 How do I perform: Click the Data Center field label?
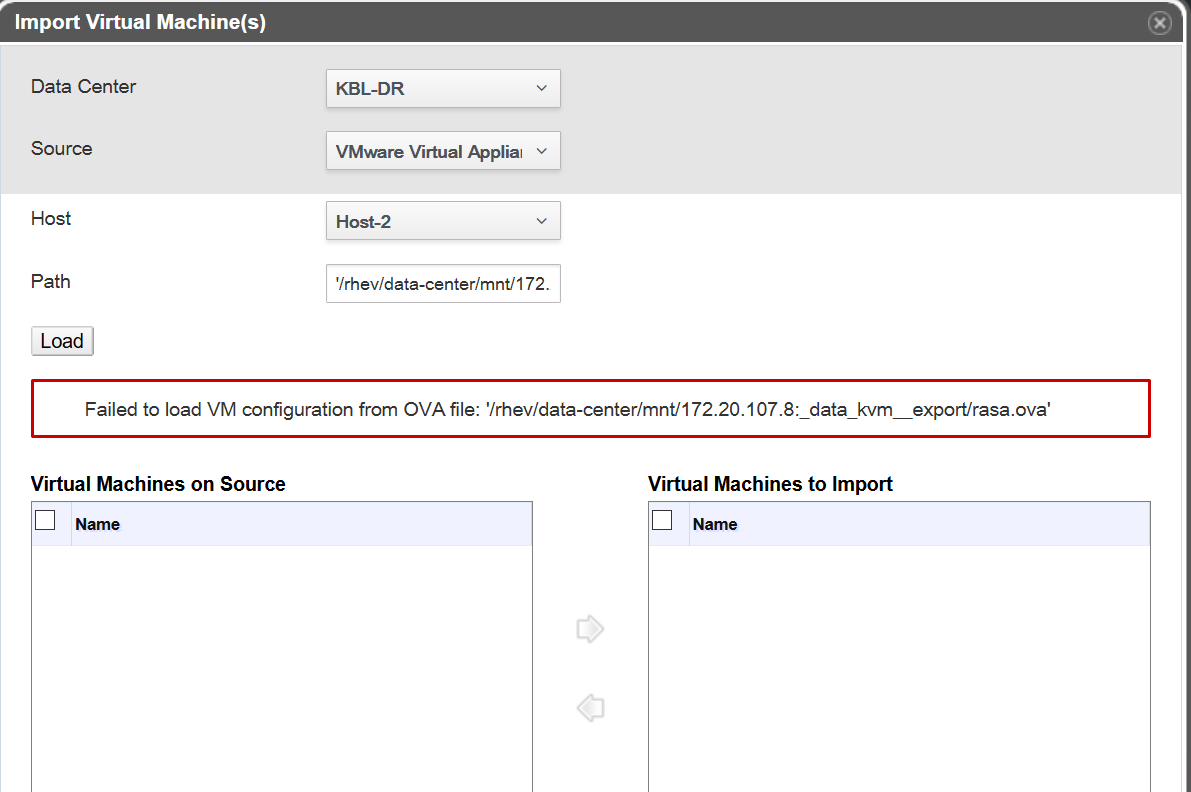point(83,87)
